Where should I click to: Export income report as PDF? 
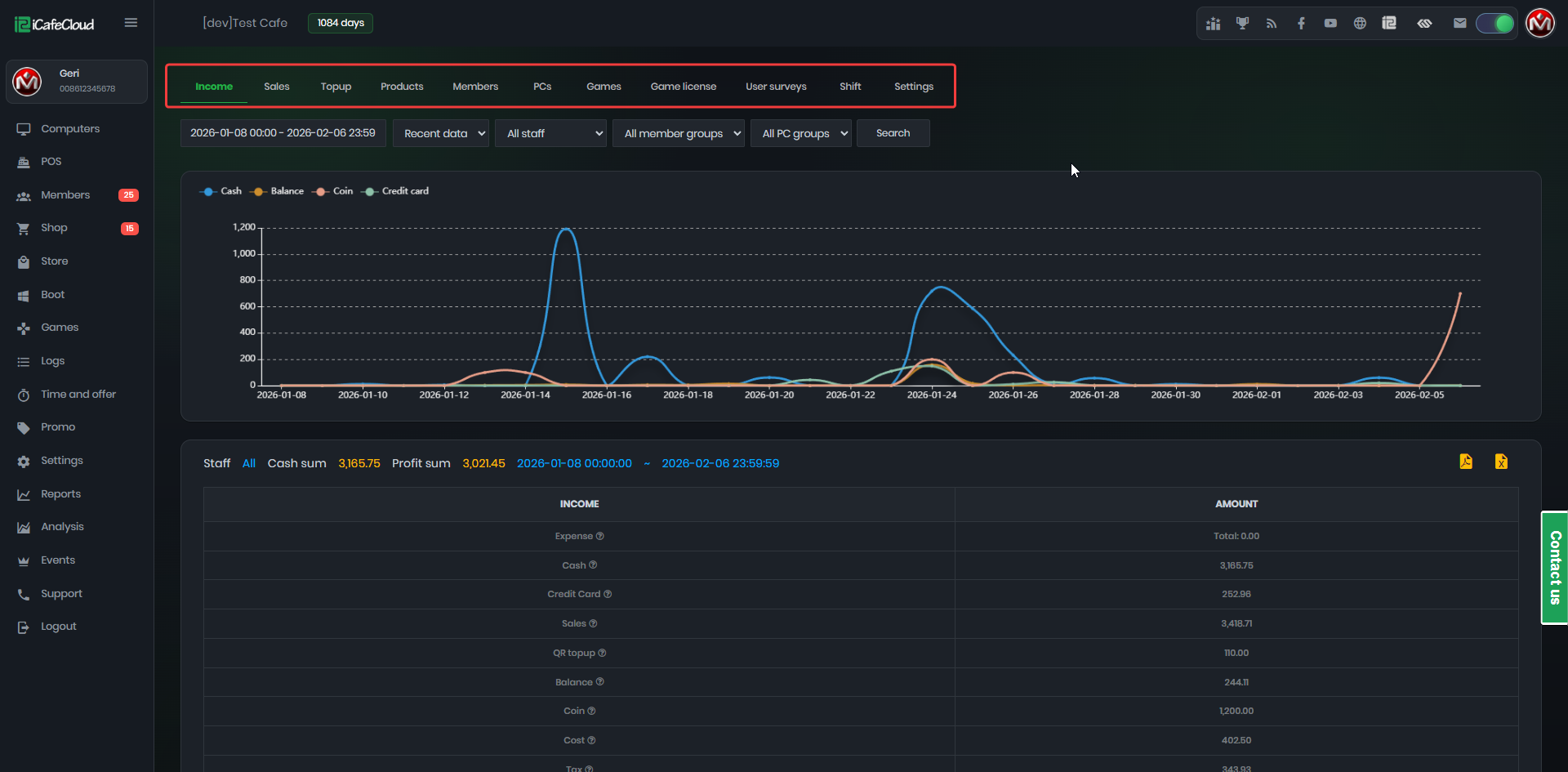pos(1466,462)
